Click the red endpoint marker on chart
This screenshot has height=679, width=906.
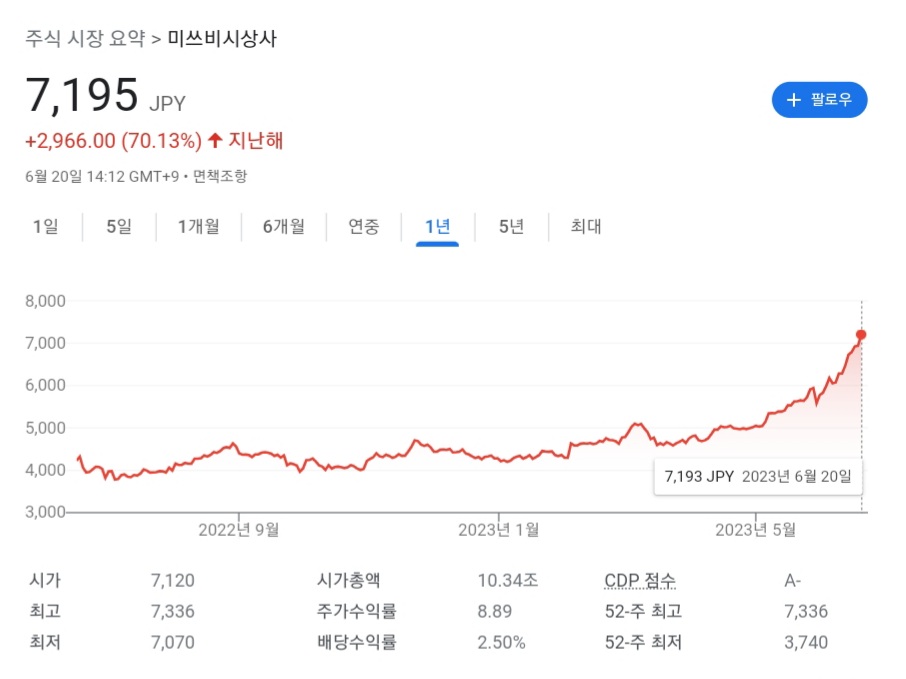(x=861, y=335)
